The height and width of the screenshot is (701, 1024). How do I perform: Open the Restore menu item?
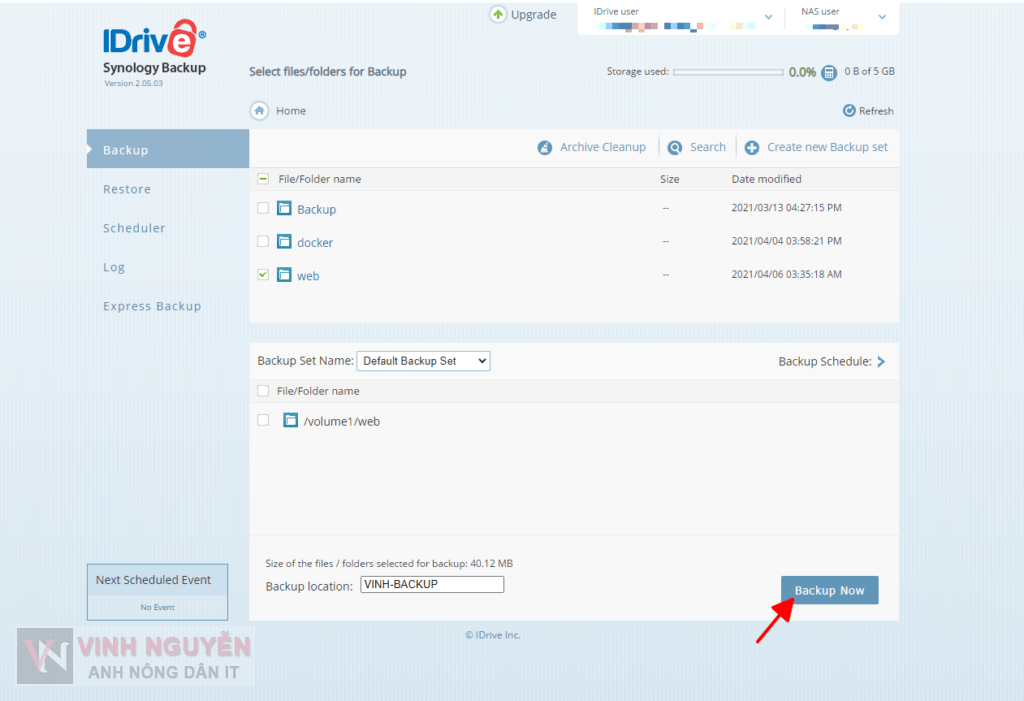127,189
